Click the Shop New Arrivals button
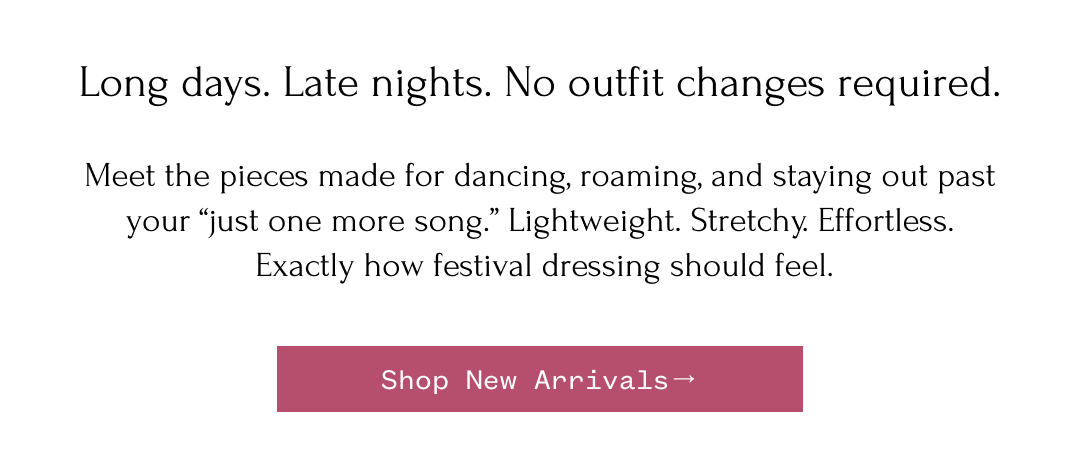Viewport: 1080px width, 472px height. [x=539, y=379]
